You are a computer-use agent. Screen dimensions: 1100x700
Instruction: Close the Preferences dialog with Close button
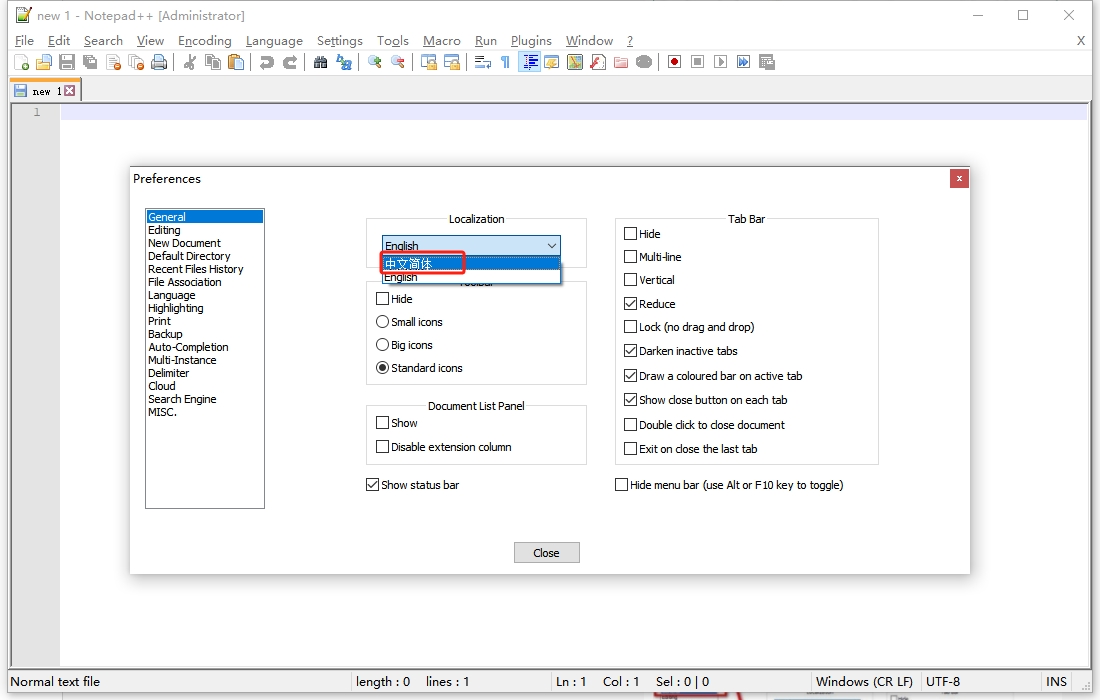click(546, 553)
